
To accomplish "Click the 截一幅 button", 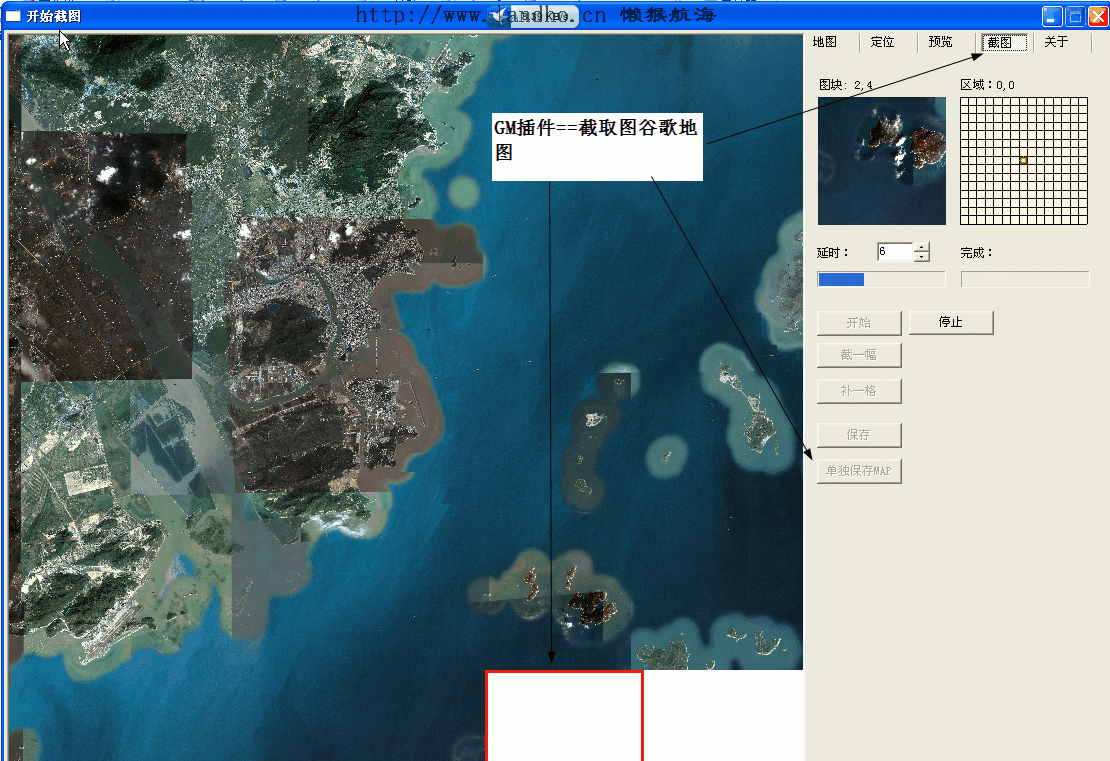I will point(859,355).
